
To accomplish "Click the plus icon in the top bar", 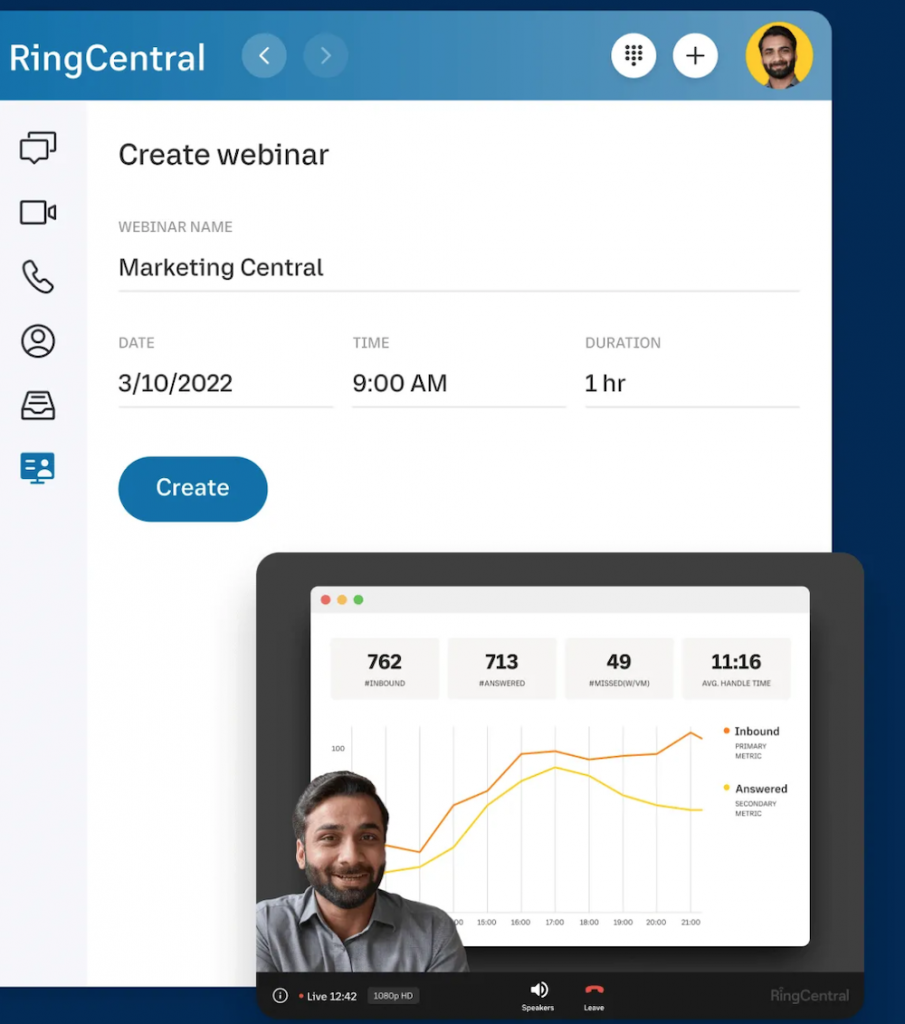I will point(695,55).
